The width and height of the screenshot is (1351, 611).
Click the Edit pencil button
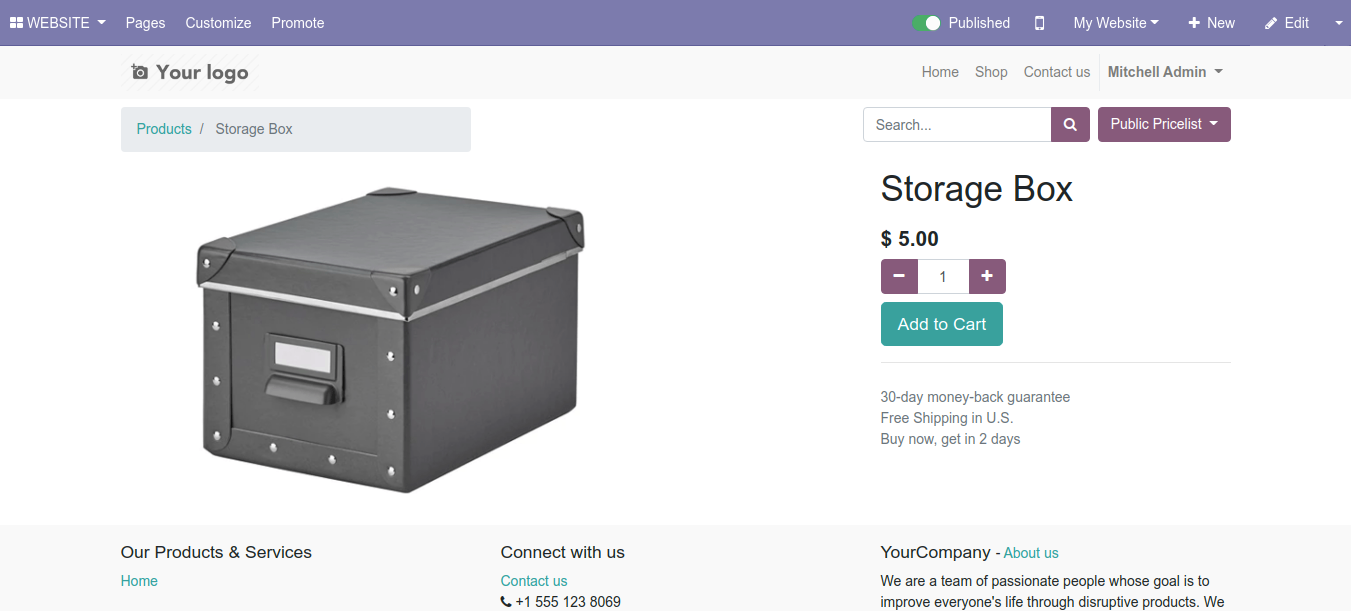pyautogui.click(x=1287, y=23)
